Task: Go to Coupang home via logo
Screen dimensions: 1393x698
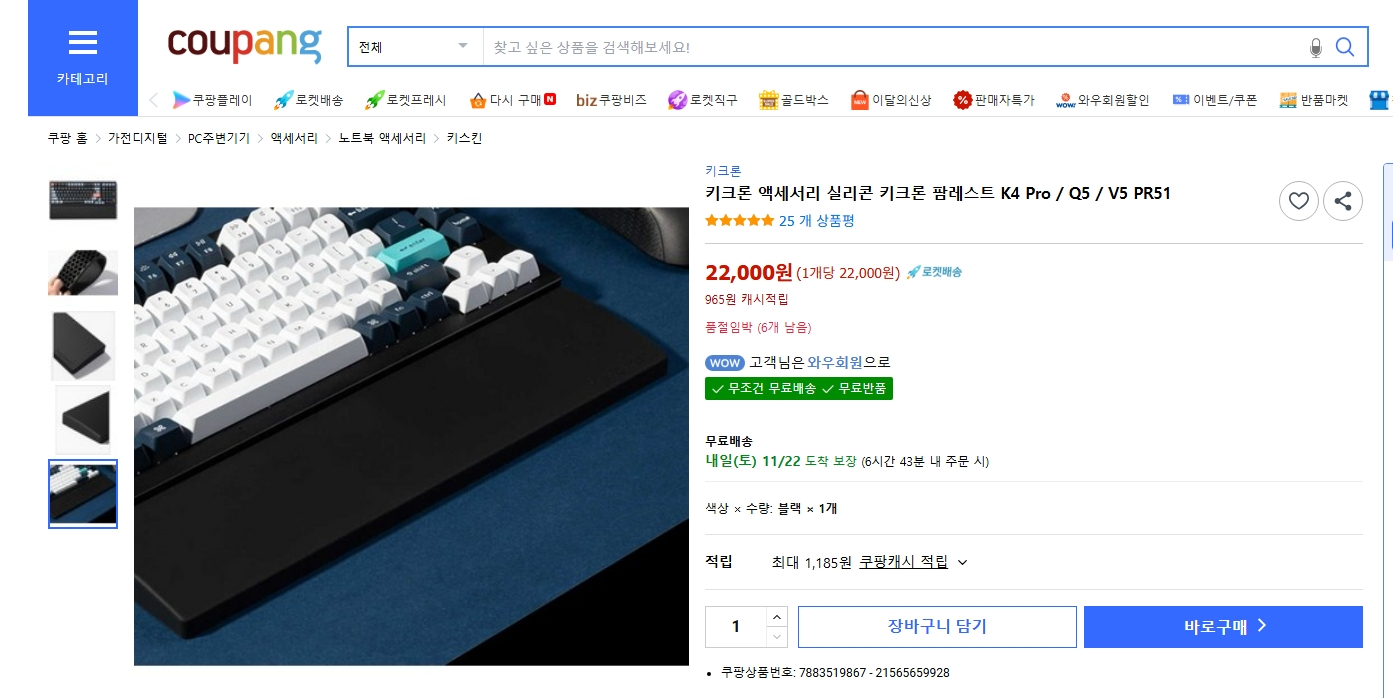Action: point(244,45)
